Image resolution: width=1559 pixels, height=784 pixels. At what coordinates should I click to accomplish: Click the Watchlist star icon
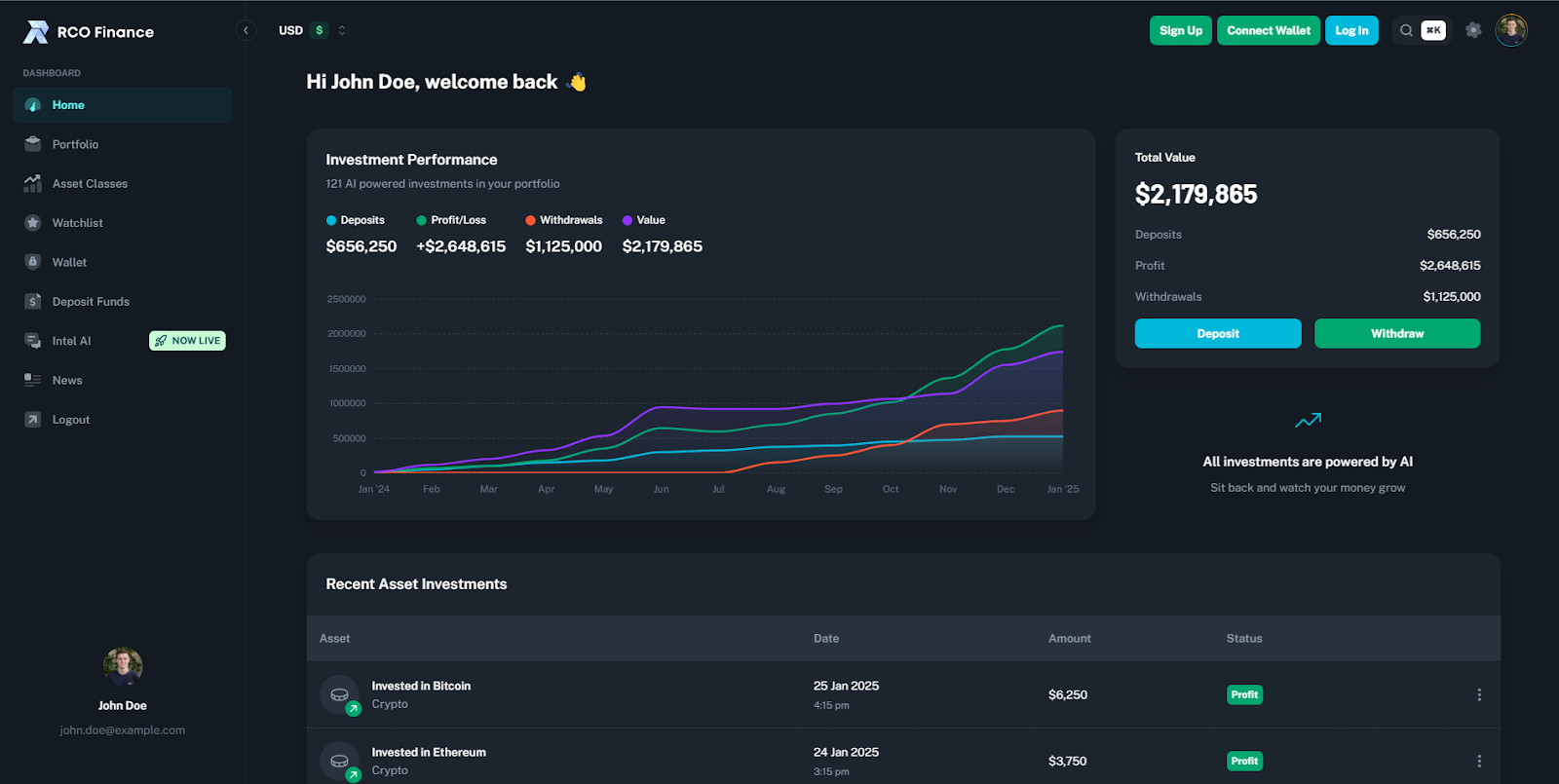pyautogui.click(x=33, y=223)
